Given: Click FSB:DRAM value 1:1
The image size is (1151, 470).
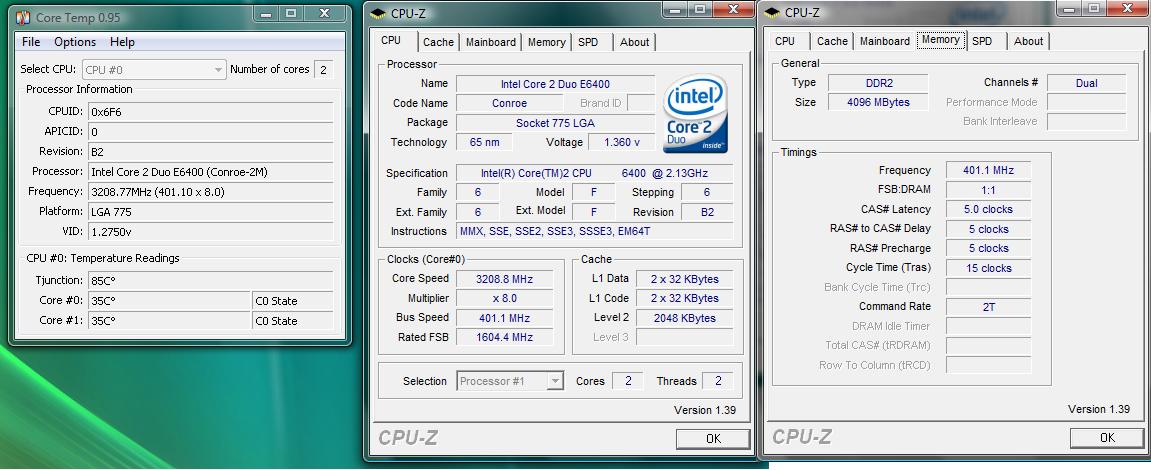Looking at the screenshot, I should pyautogui.click(x=988, y=189).
